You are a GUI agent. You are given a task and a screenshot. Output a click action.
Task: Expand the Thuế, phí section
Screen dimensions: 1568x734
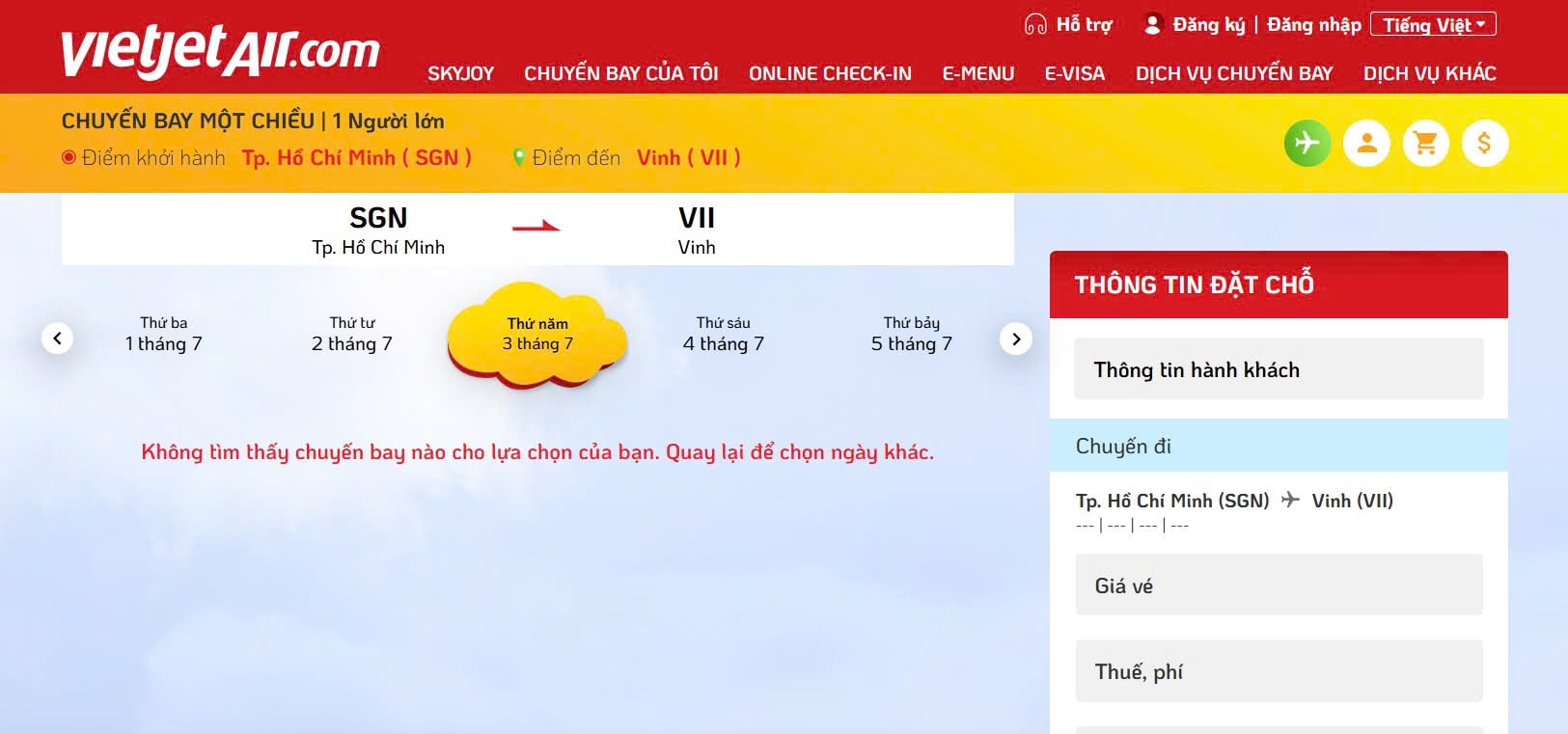[1279, 670]
